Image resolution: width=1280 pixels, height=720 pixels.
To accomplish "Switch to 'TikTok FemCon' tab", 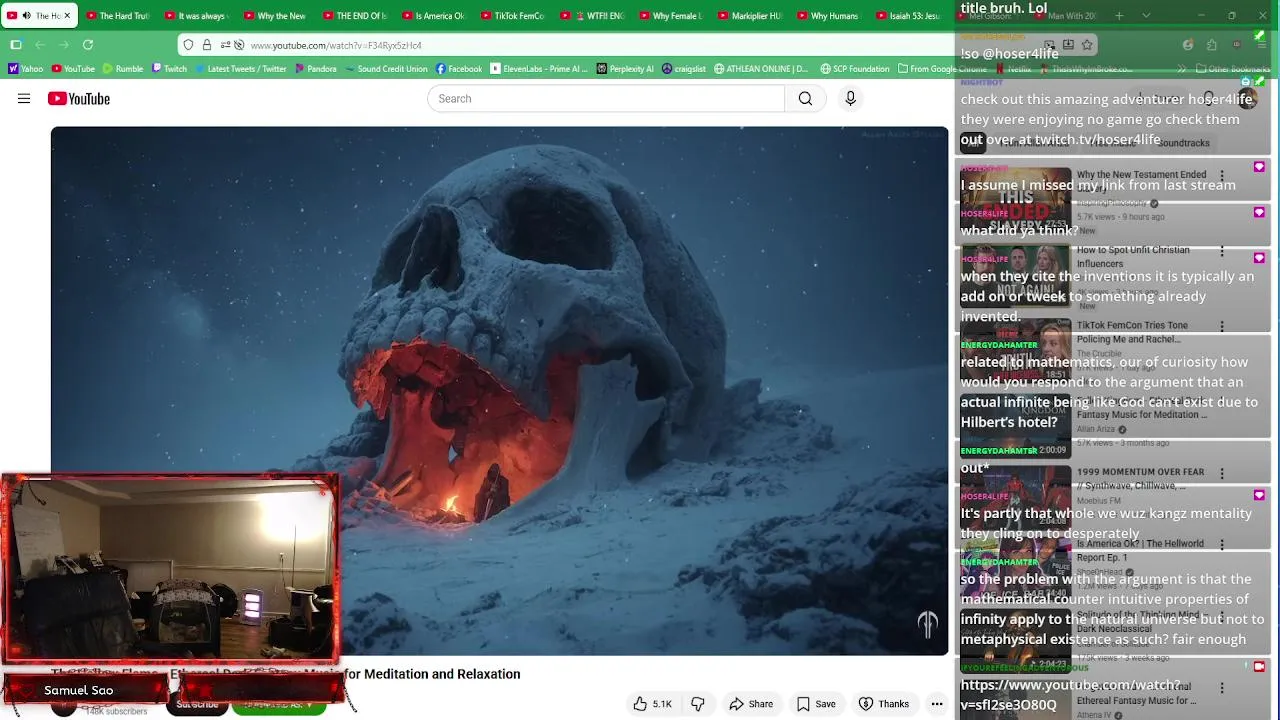I will (x=513, y=16).
